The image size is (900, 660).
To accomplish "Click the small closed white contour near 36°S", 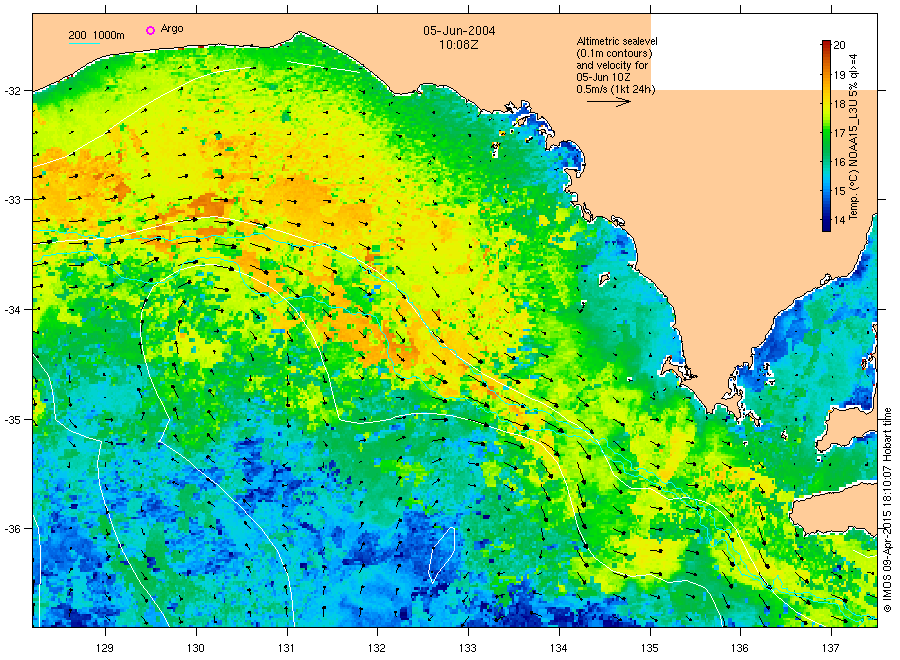I will pyautogui.click(x=442, y=554).
